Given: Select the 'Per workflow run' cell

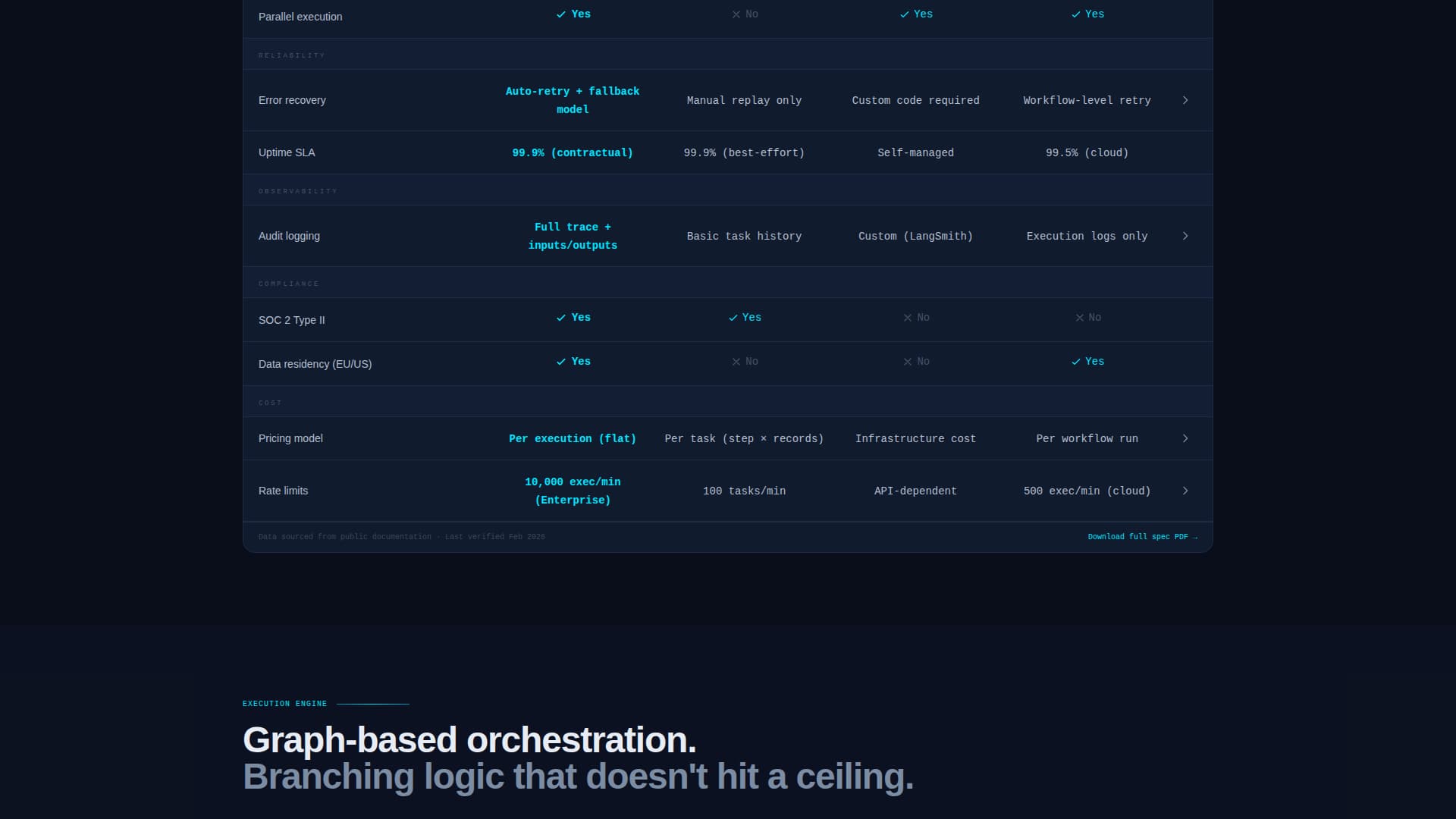Looking at the screenshot, I should tap(1087, 438).
